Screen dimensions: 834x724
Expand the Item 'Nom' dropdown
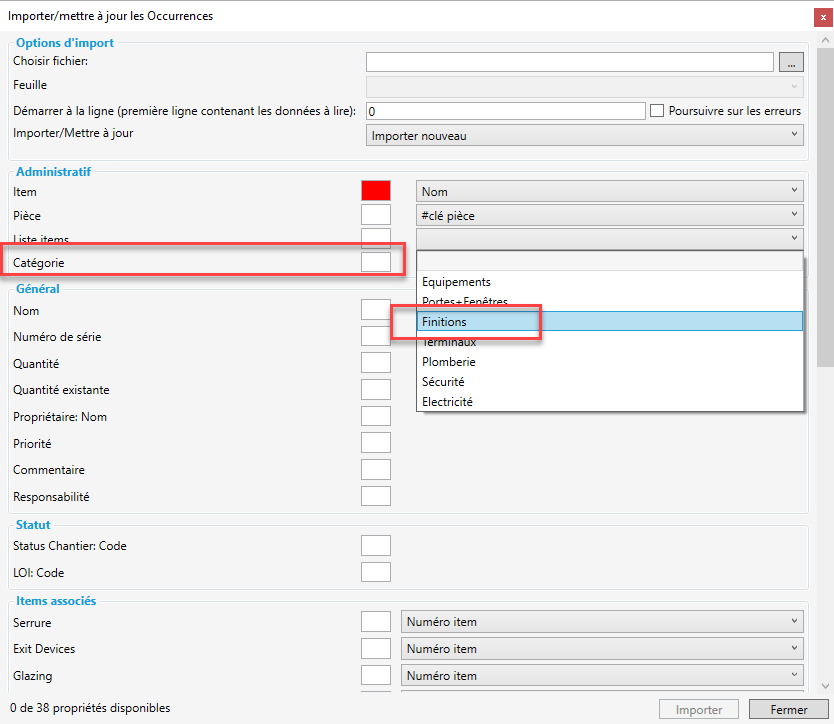609,191
